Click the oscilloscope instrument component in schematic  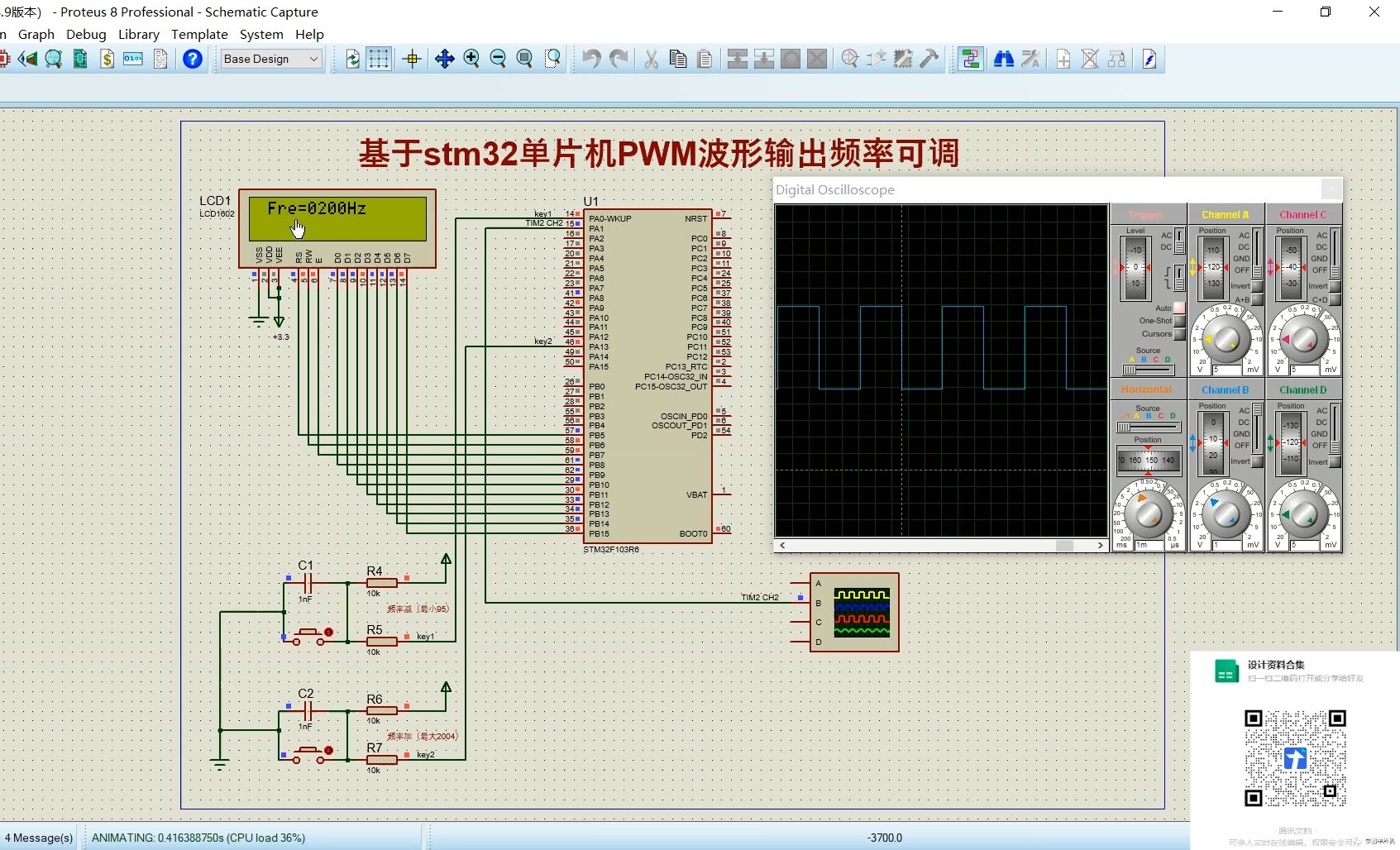(854, 612)
